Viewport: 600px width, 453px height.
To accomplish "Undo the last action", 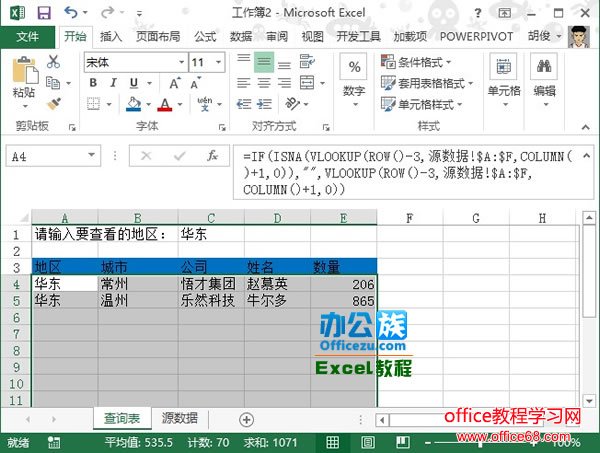I will (x=71, y=12).
